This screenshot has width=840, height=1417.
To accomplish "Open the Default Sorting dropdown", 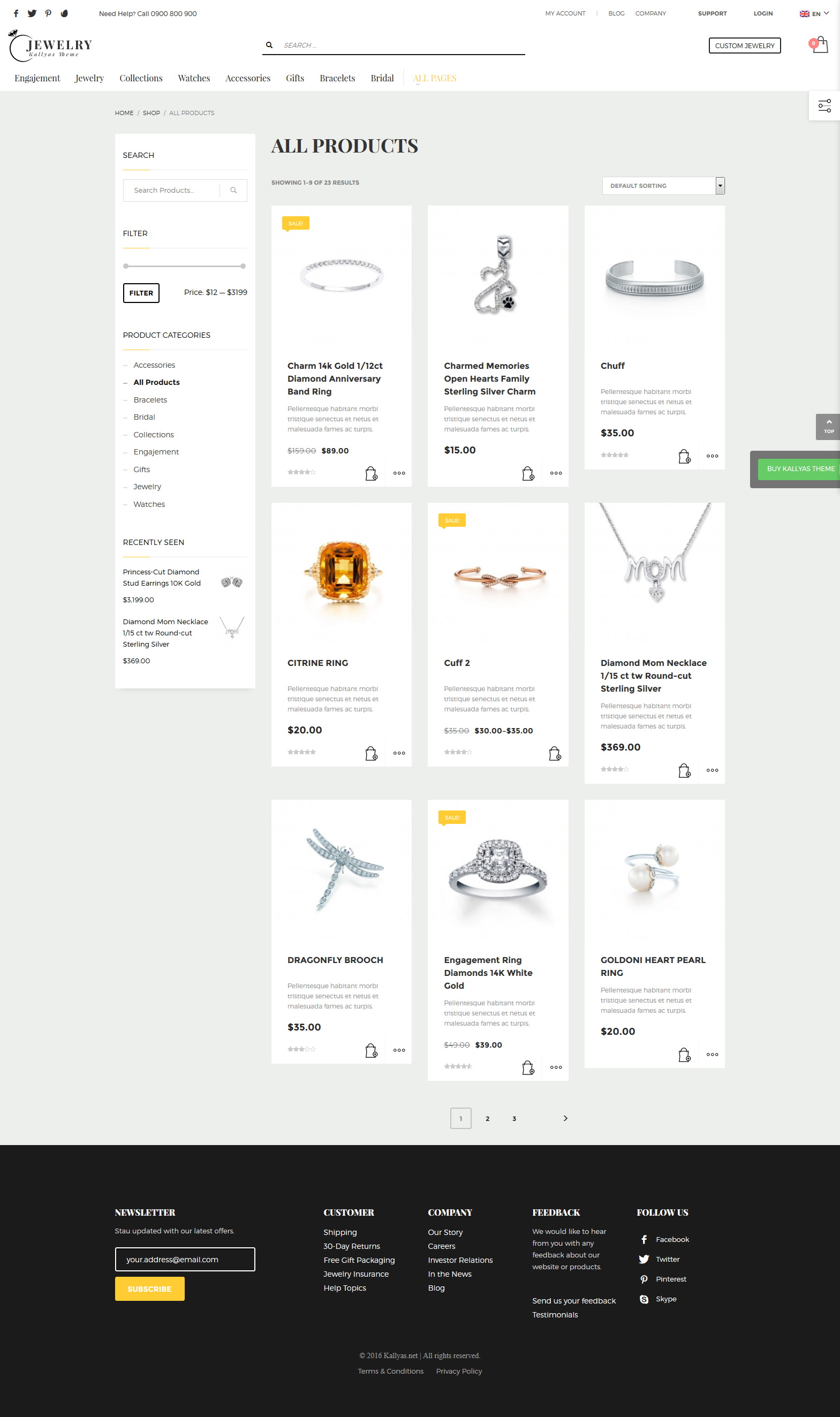I will [x=663, y=186].
